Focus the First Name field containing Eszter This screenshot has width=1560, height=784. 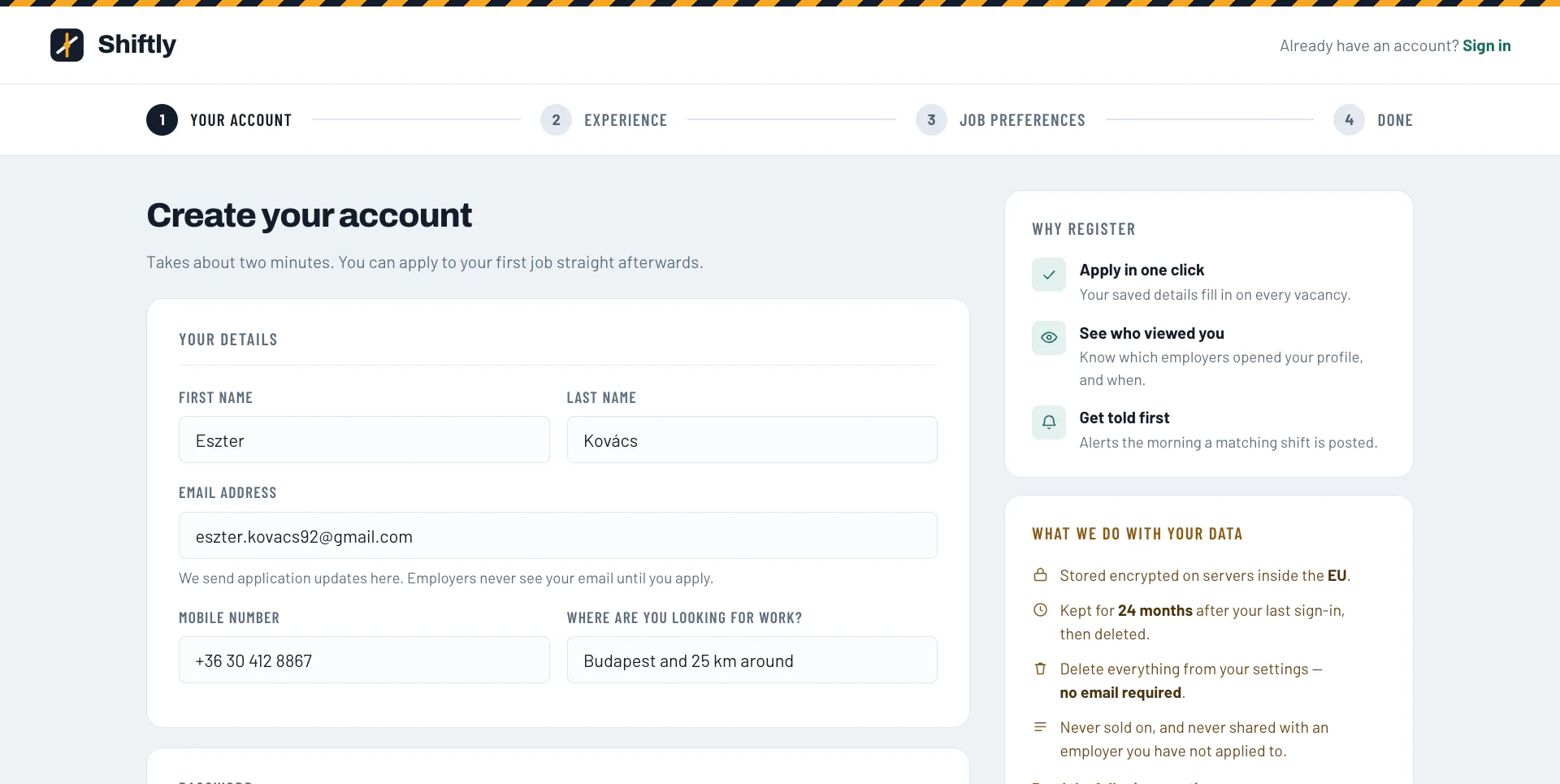364,440
